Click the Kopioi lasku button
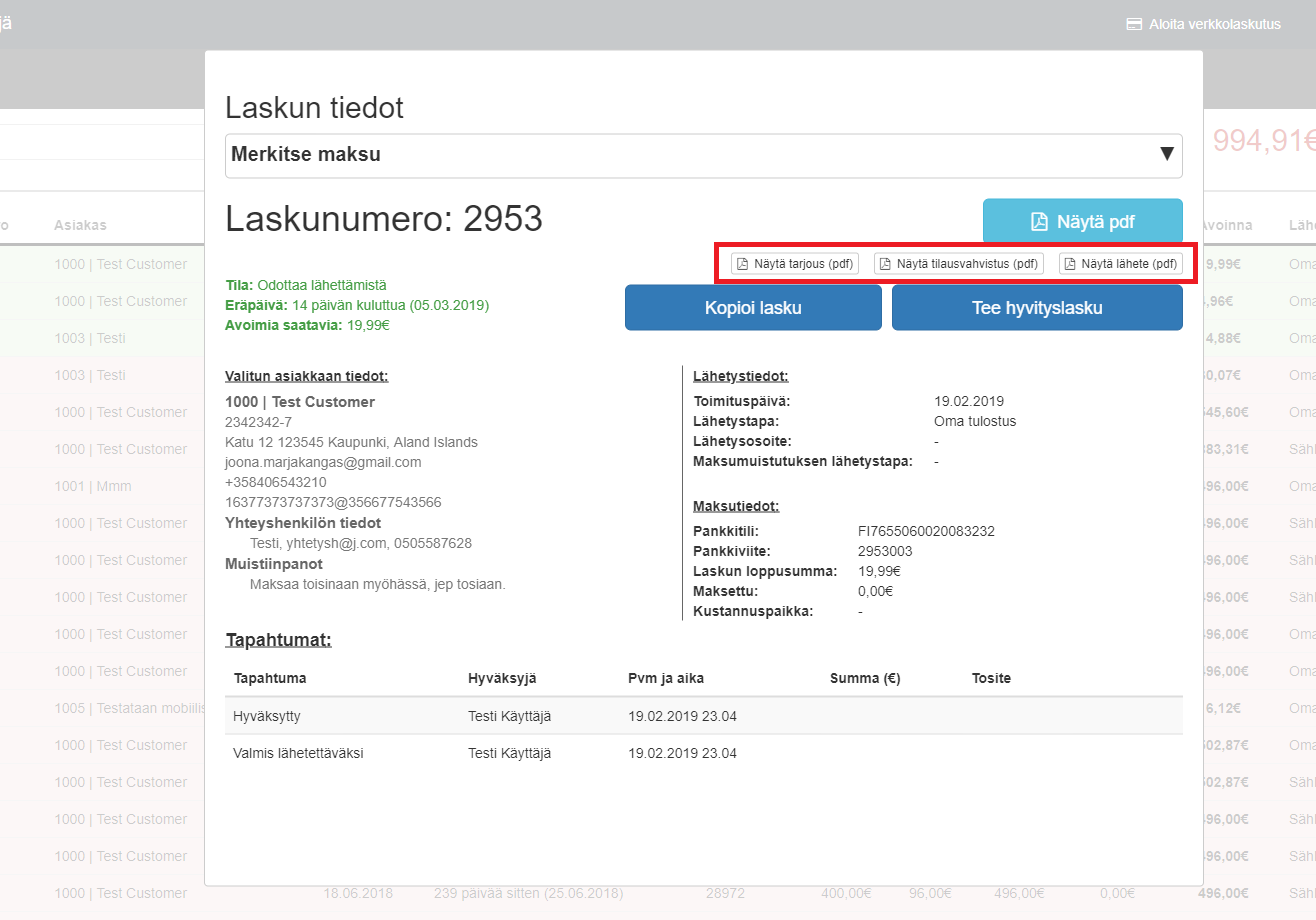Screen dimensions: 1316x920 point(753,308)
